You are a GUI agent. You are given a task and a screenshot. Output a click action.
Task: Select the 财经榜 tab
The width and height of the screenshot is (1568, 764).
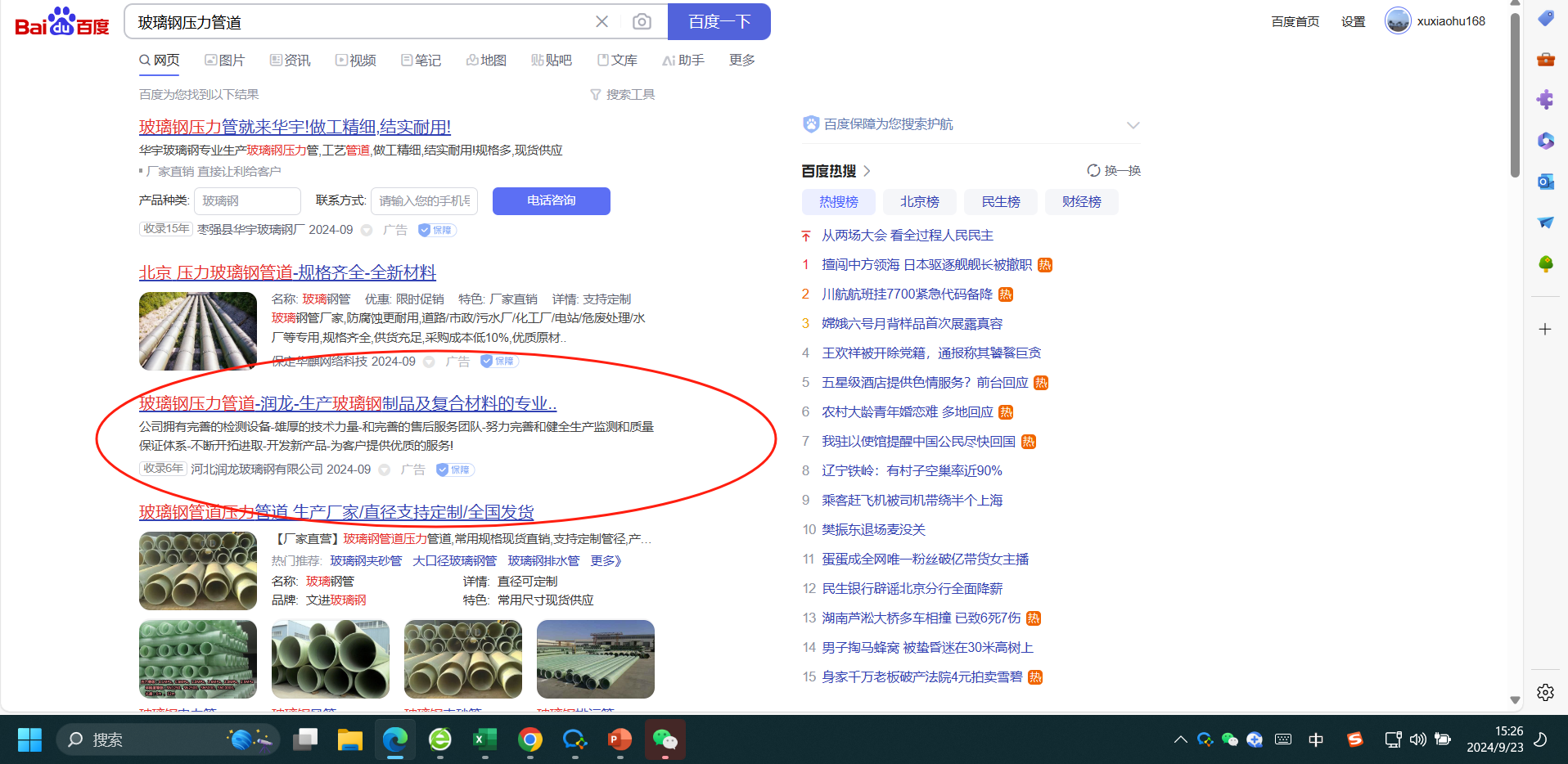click(x=1081, y=202)
